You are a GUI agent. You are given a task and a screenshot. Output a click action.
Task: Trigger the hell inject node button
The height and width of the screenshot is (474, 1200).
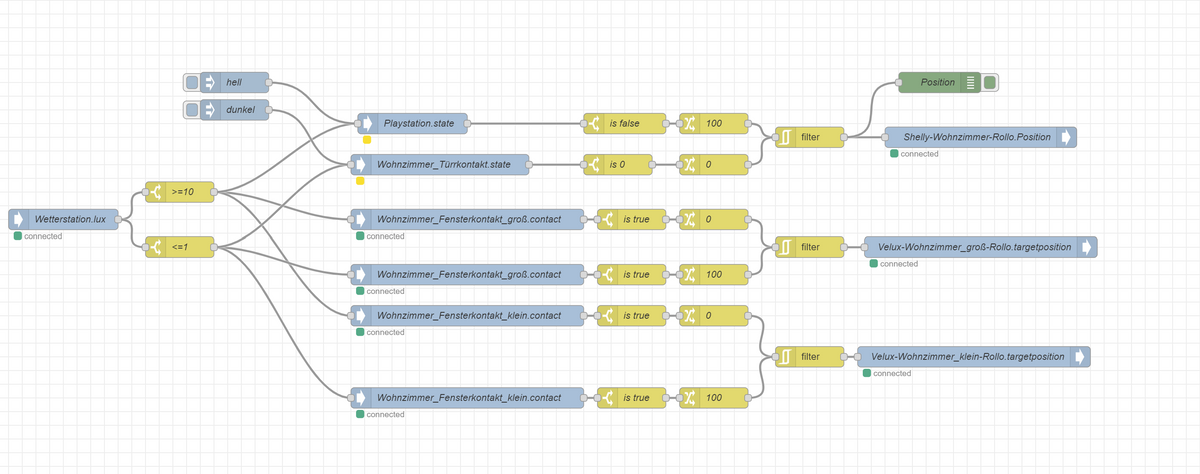pos(191,82)
